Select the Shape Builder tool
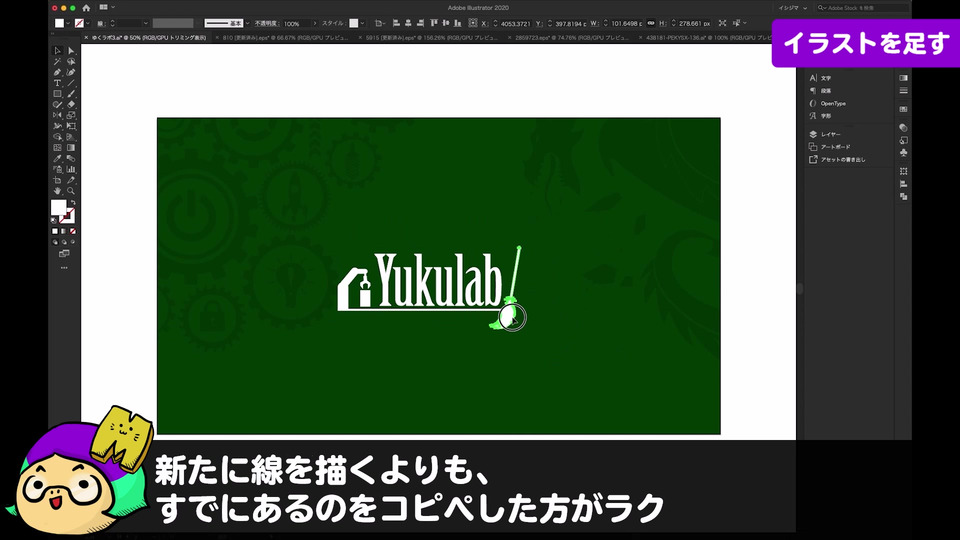Viewport: 960px width, 540px height. click(x=58, y=137)
